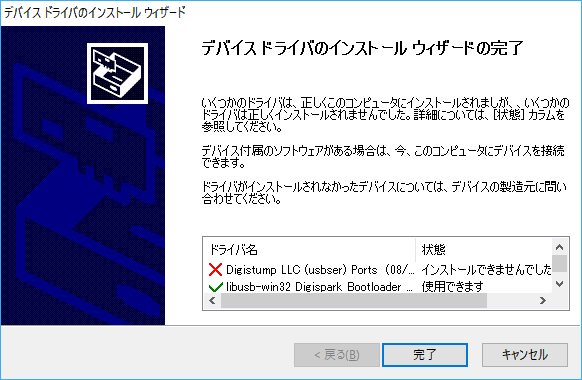The image size is (582, 380).
Task: Click the 状態 column header
Action: (x=484, y=249)
